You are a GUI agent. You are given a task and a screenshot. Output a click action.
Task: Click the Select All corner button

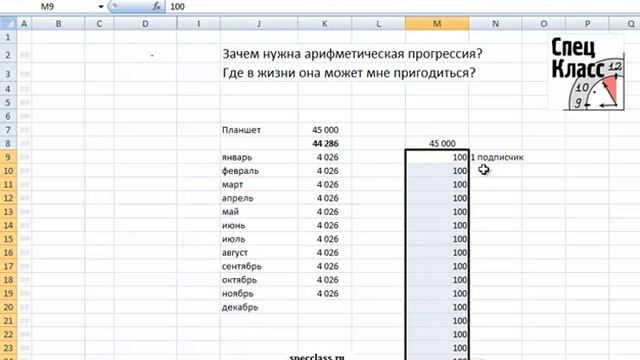[8, 24]
